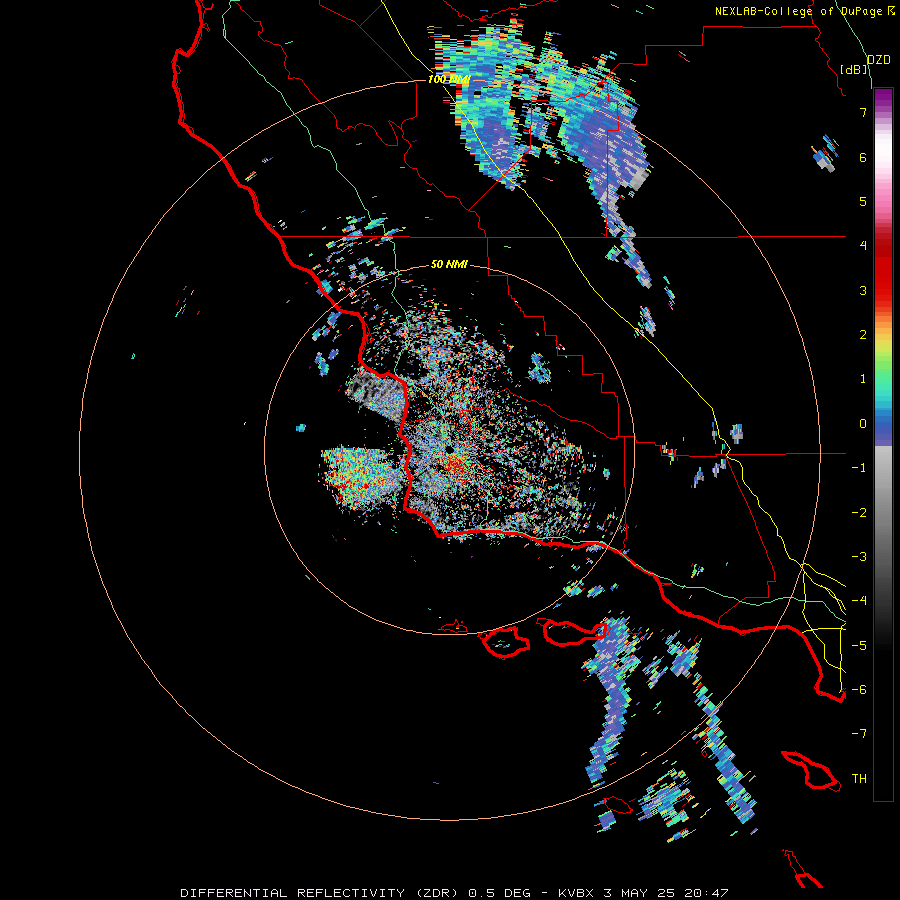Pick the red band of the ZDR color bar

[883, 270]
